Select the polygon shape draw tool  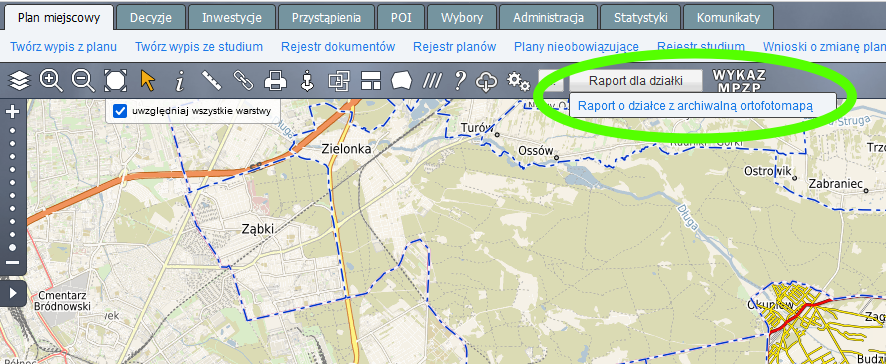pyautogui.click(x=402, y=81)
